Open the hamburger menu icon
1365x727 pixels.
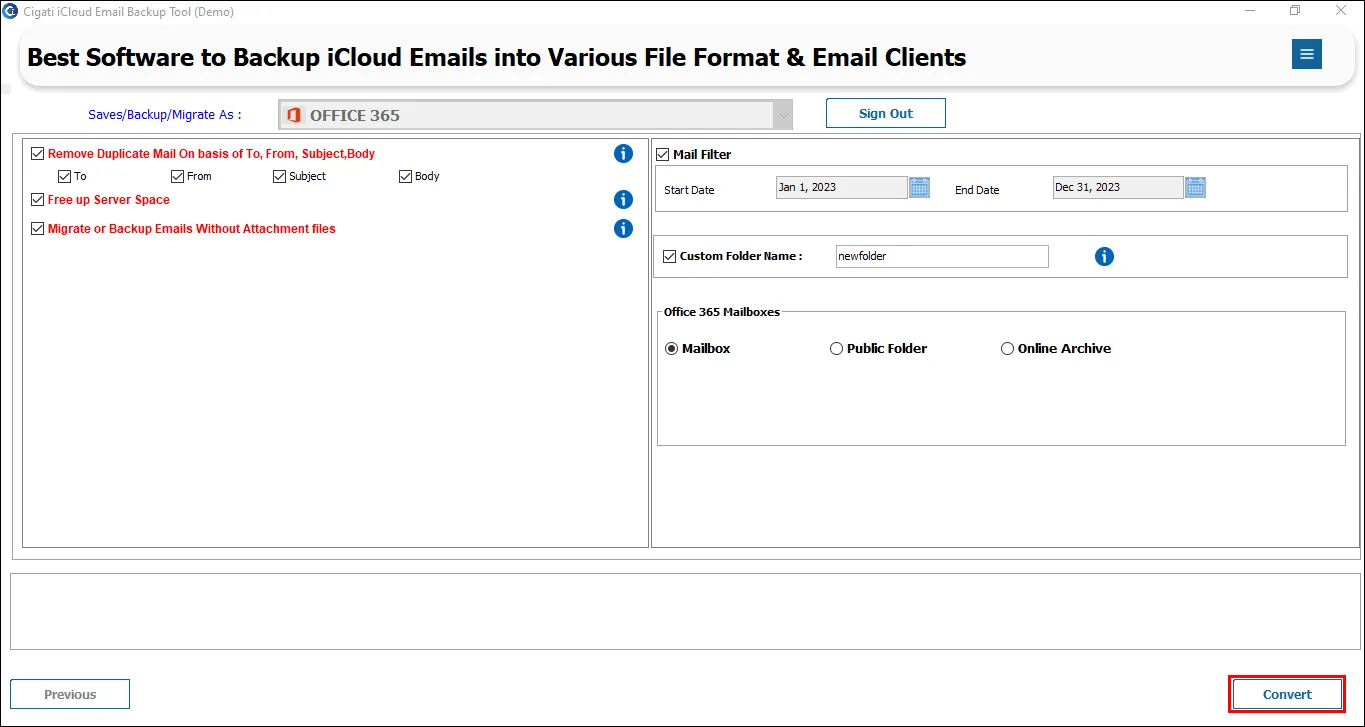tap(1306, 54)
